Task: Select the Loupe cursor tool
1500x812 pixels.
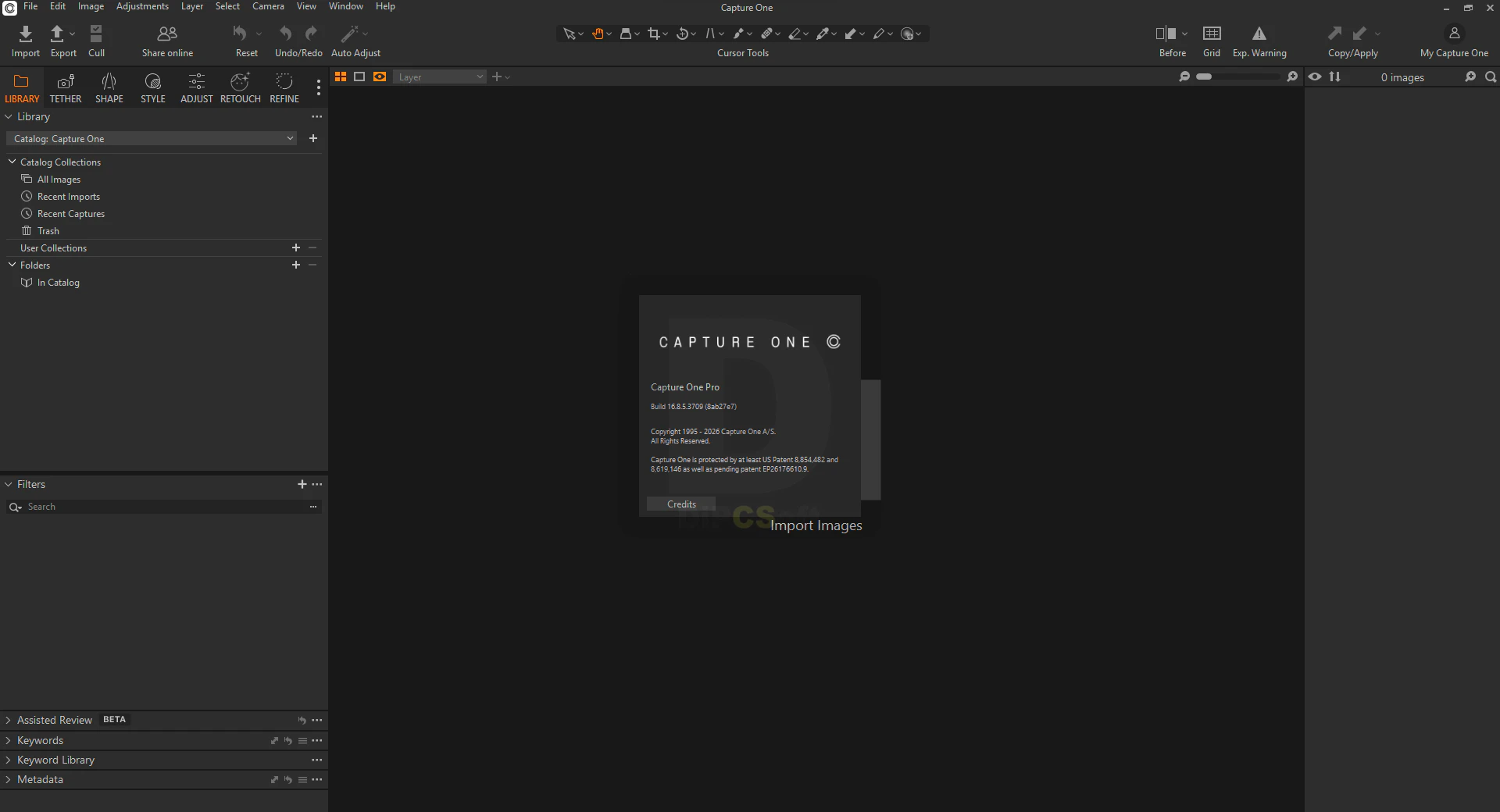Action: click(x=626, y=34)
